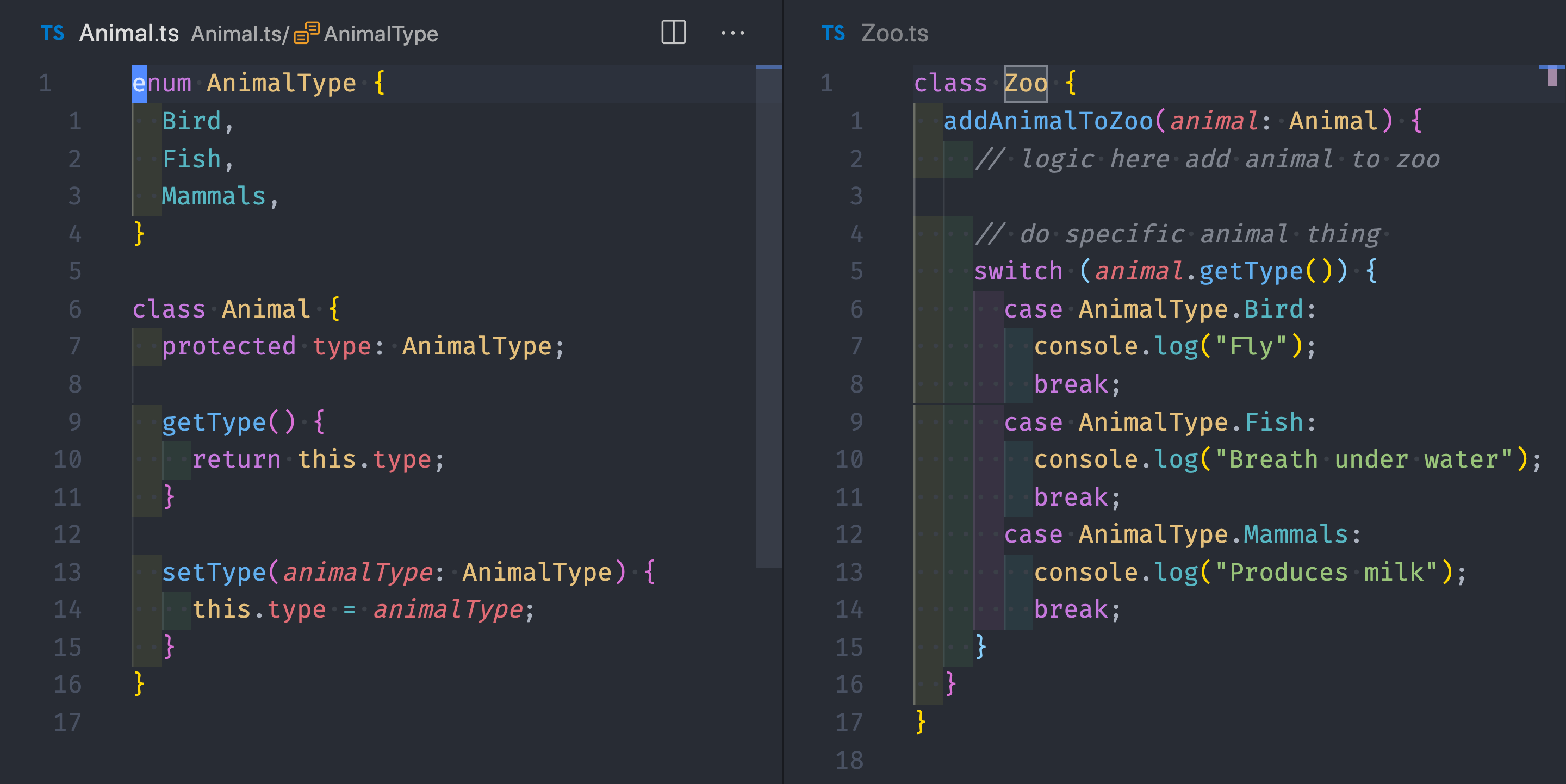Place cursor on 'enum' keyword
Viewport: 1566px width, 784px height.
tap(161, 83)
